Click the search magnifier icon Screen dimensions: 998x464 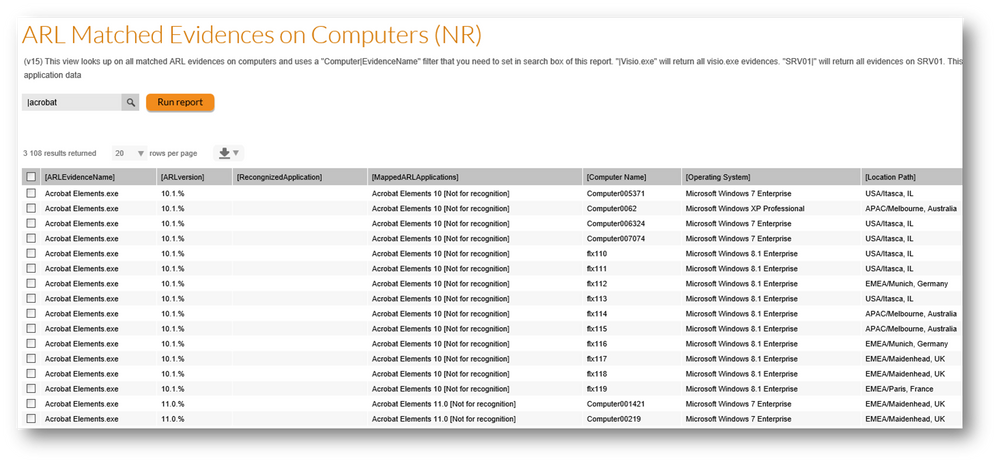click(x=130, y=102)
